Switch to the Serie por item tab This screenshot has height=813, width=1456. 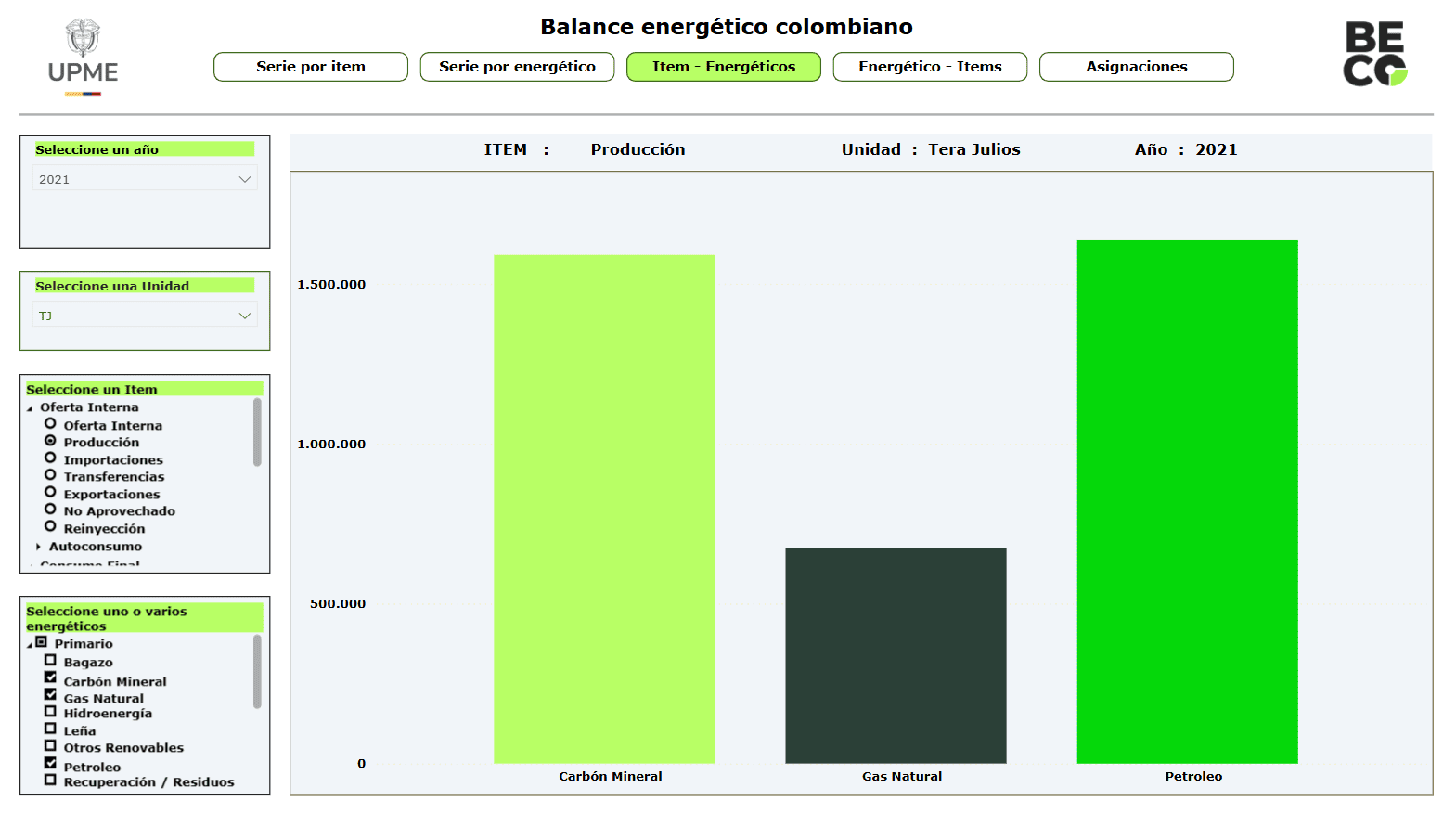pyautogui.click(x=310, y=67)
